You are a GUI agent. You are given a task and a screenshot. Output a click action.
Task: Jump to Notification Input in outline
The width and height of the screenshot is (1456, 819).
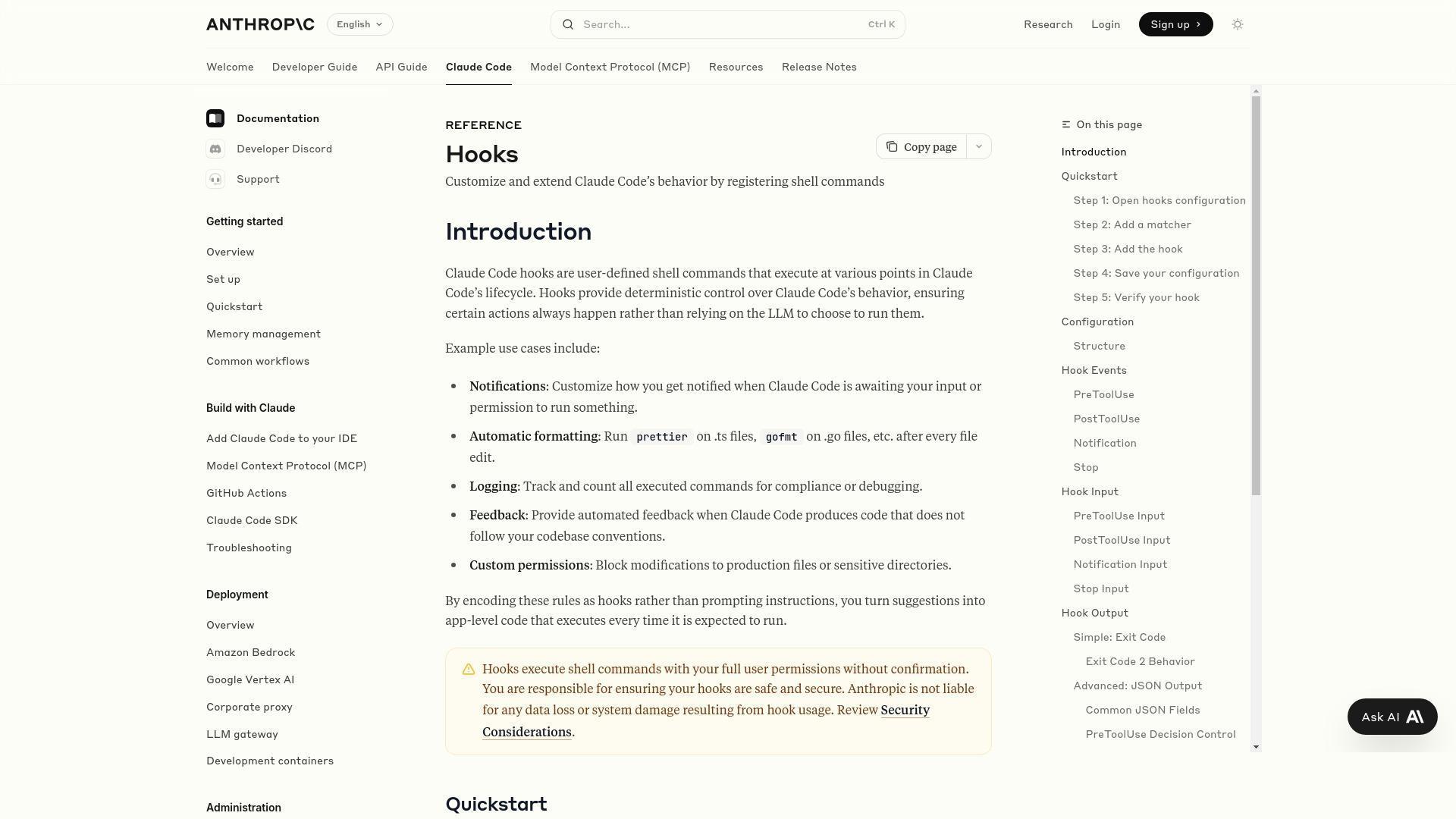click(x=1120, y=564)
